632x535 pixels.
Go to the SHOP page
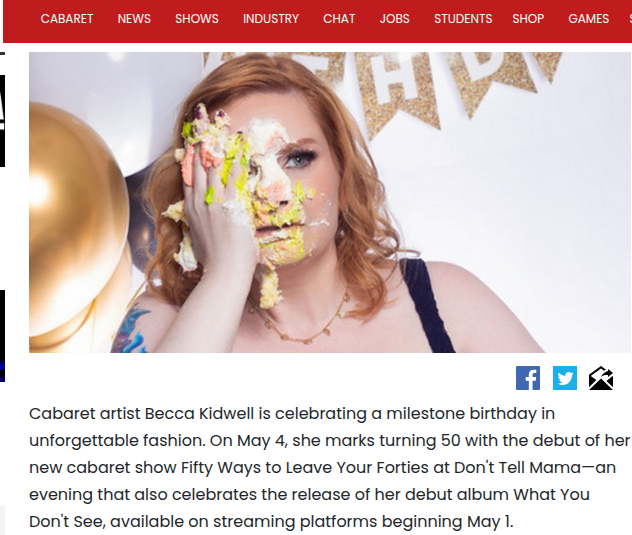click(528, 19)
